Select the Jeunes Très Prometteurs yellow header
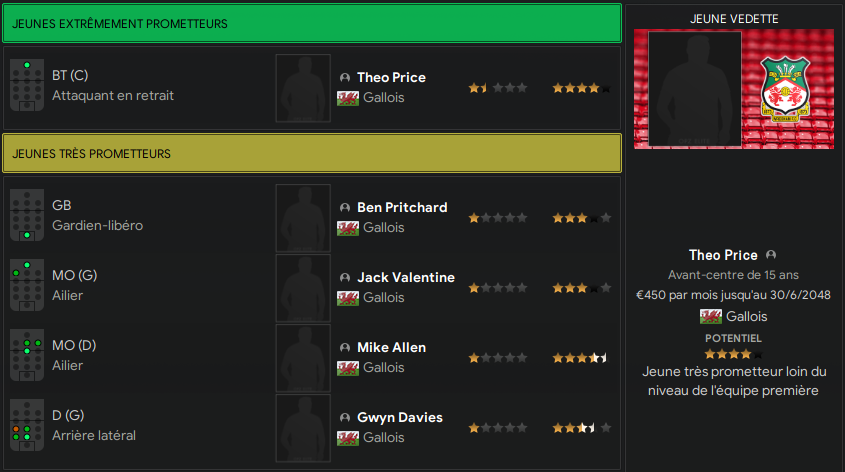 pyautogui.click(x=312, y=154)
